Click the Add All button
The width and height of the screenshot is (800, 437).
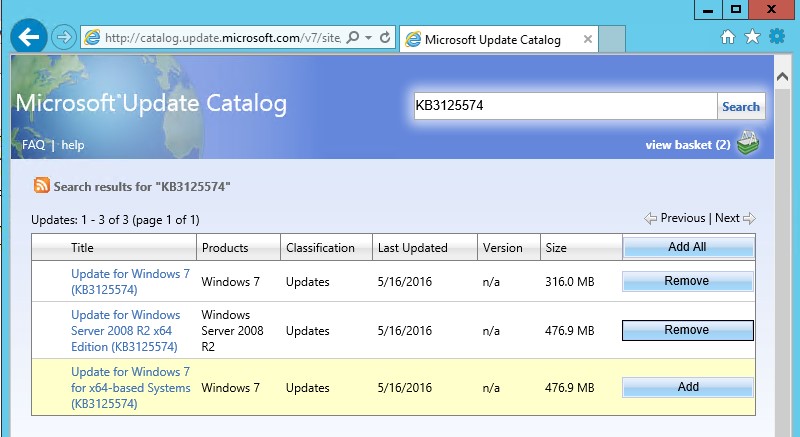(688, 247)
